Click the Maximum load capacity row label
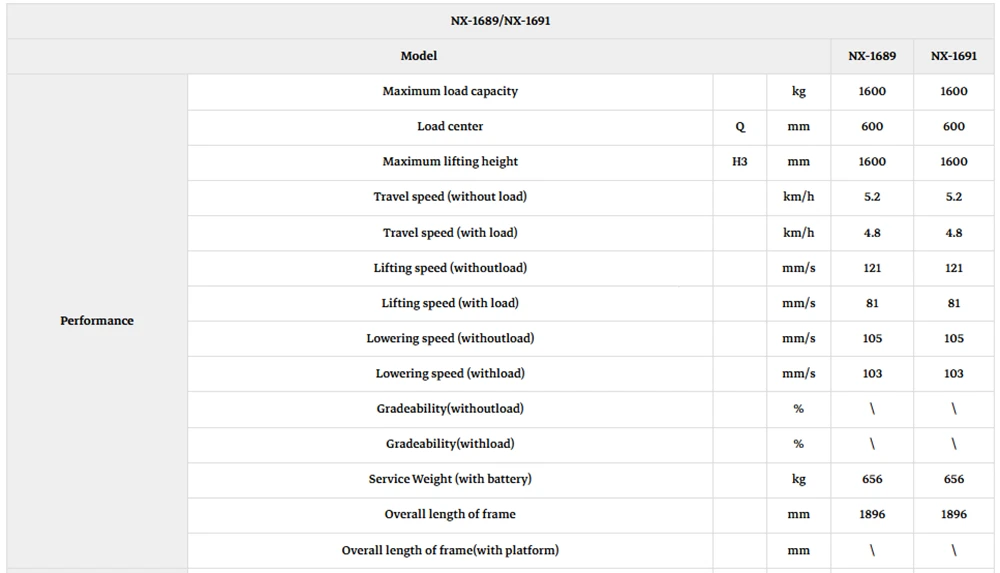The height and width of the screenshot is (573, 1000). [x=450, y=91]
